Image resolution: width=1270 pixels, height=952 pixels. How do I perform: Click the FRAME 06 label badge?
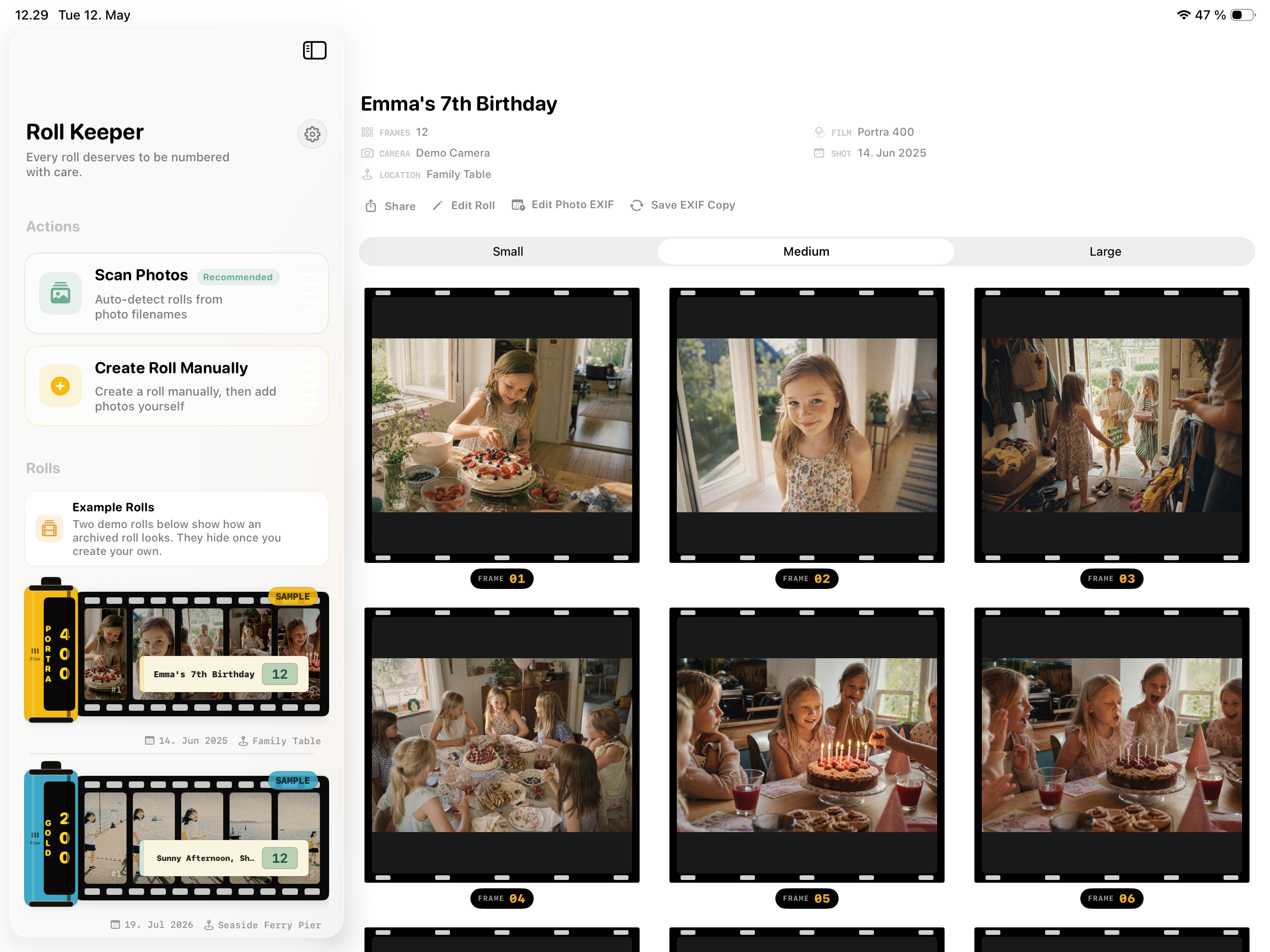coord(1111,899)
